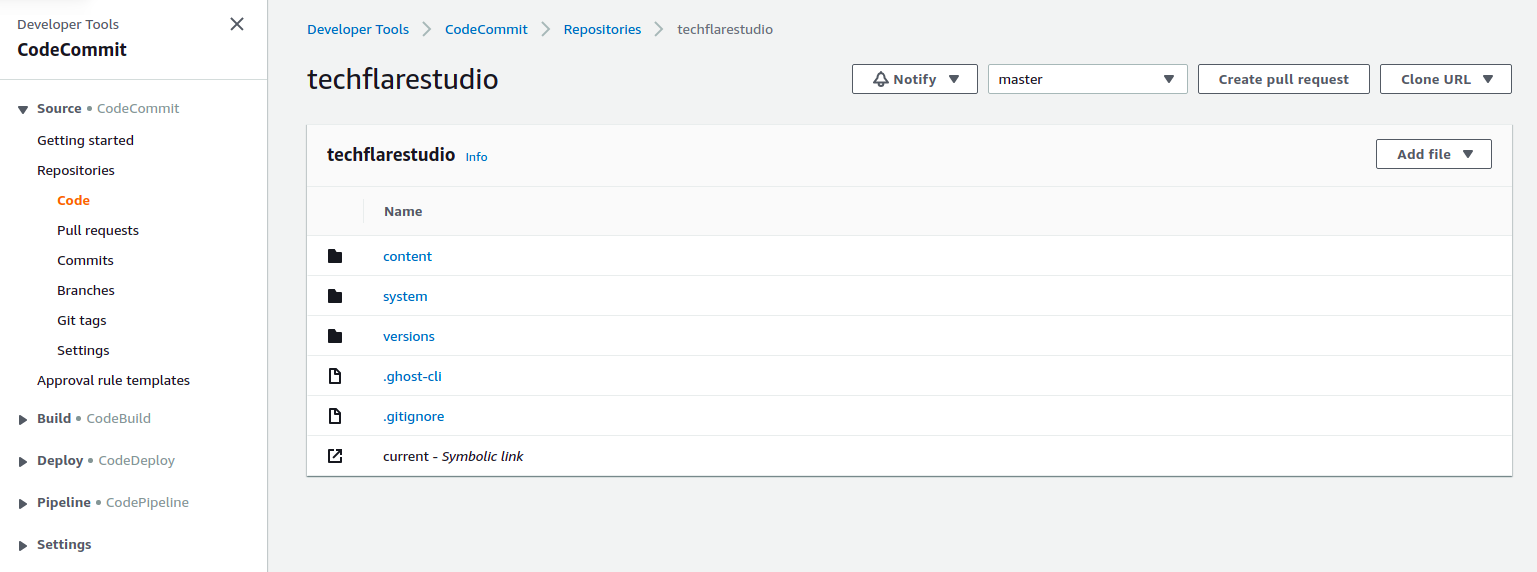
Task: Click Create pull request button
Action: point(1283,79)
